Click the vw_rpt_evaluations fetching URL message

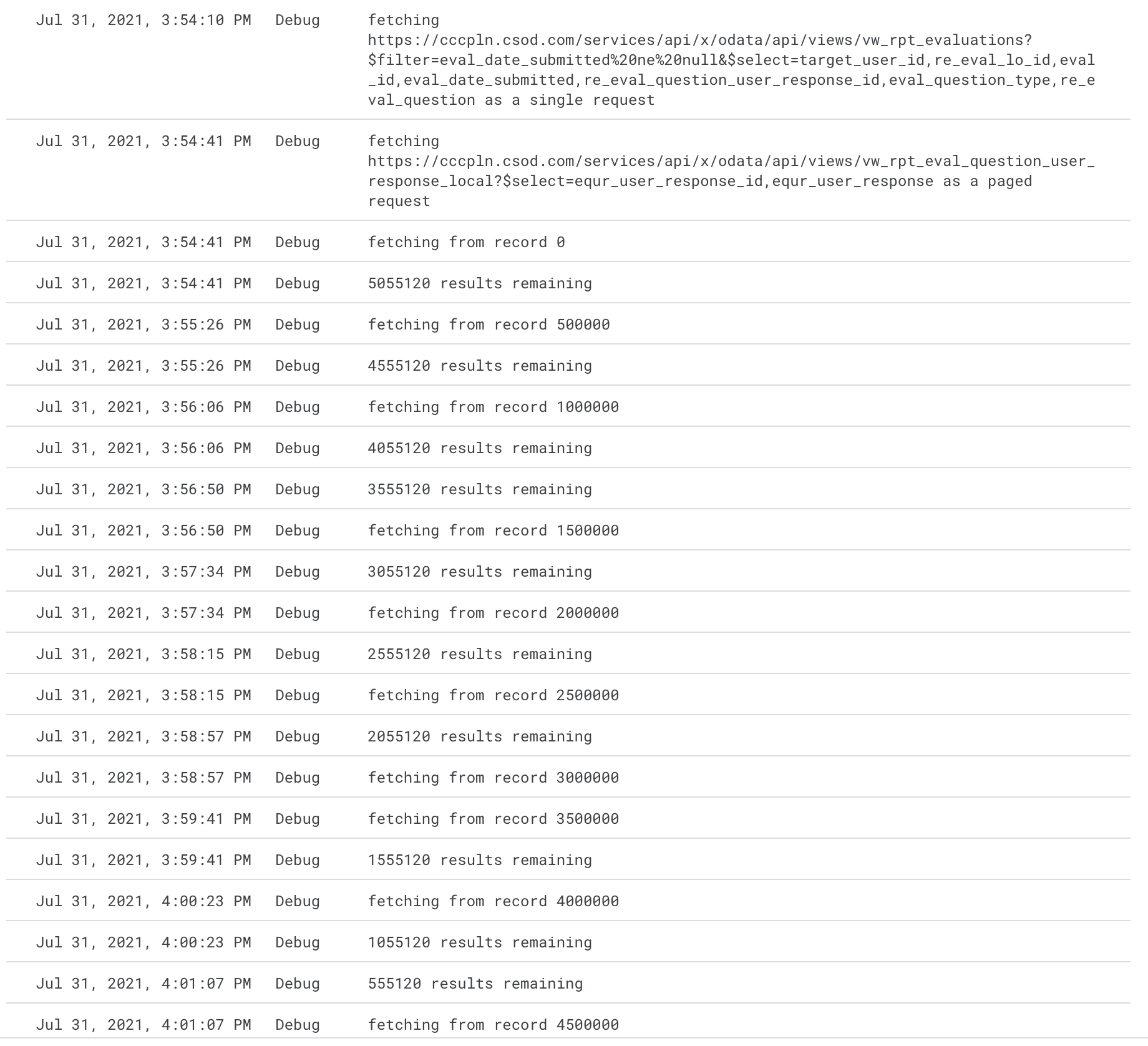tap(731, 60)
